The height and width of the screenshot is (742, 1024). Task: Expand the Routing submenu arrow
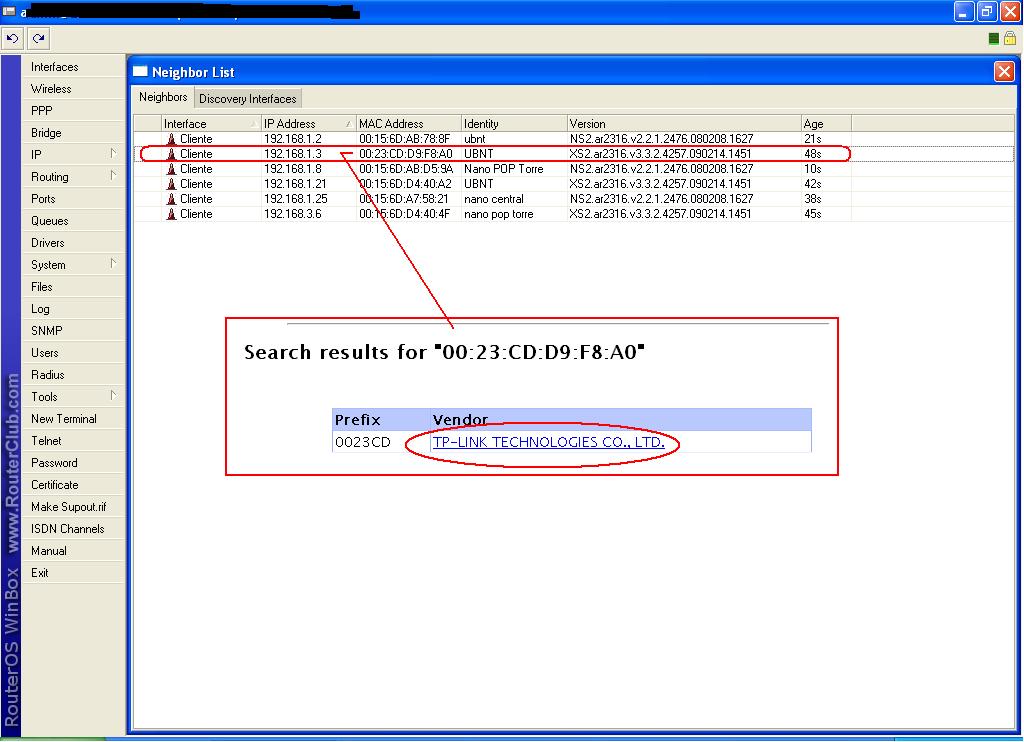coord(113,176)
